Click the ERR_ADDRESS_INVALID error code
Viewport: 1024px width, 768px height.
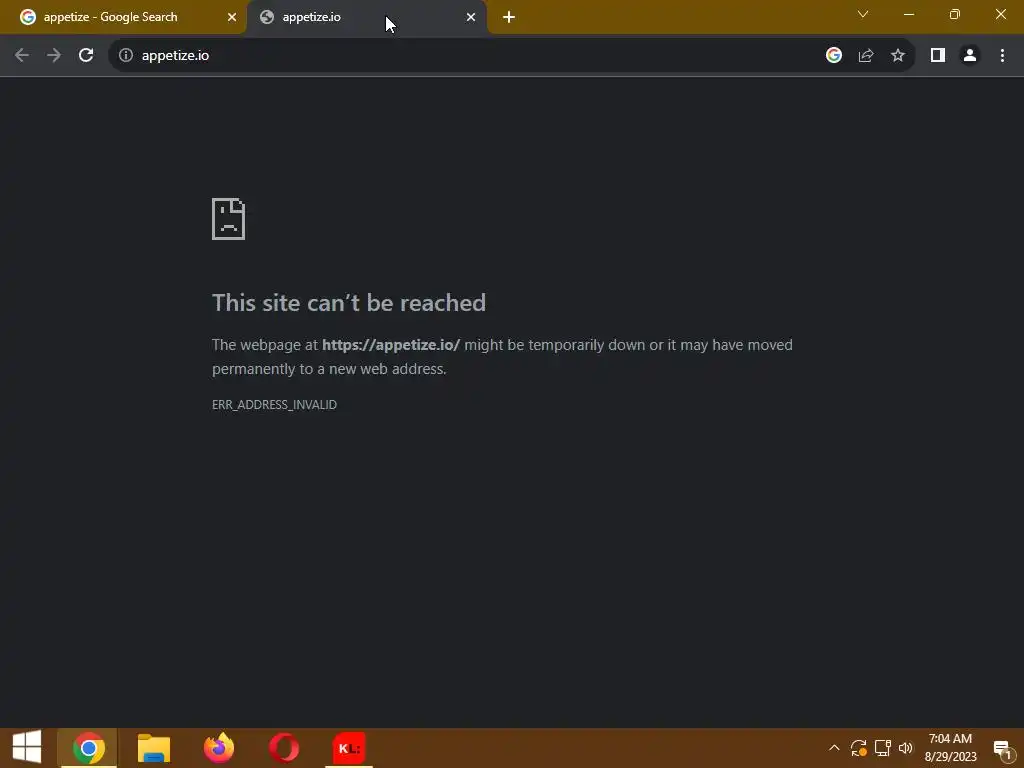point(274,405)
